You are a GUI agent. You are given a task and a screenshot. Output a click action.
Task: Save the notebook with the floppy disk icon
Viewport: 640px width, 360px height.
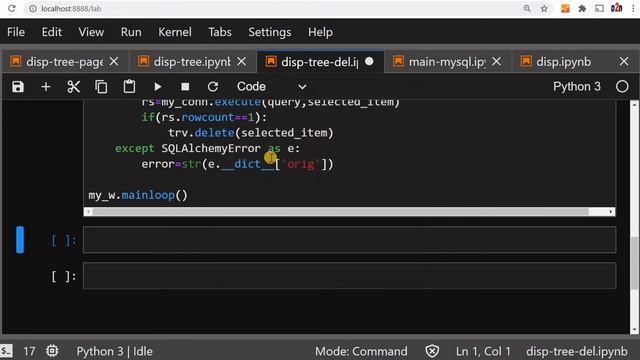[x=18, y=87]
